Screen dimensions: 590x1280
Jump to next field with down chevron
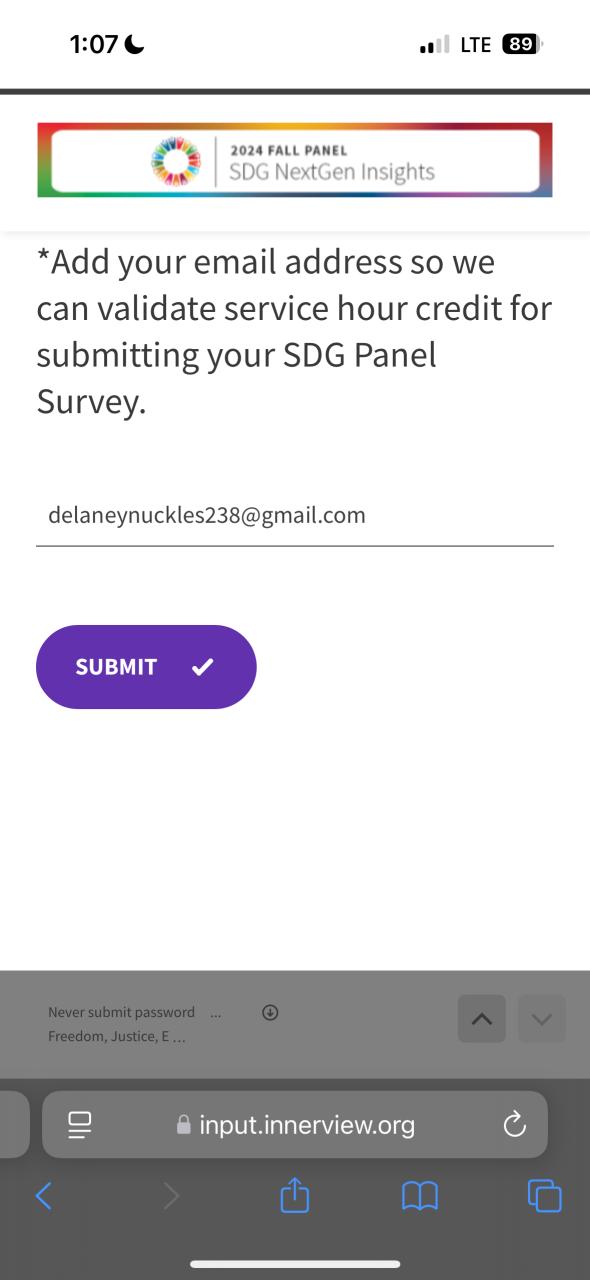pos(542,1019)
